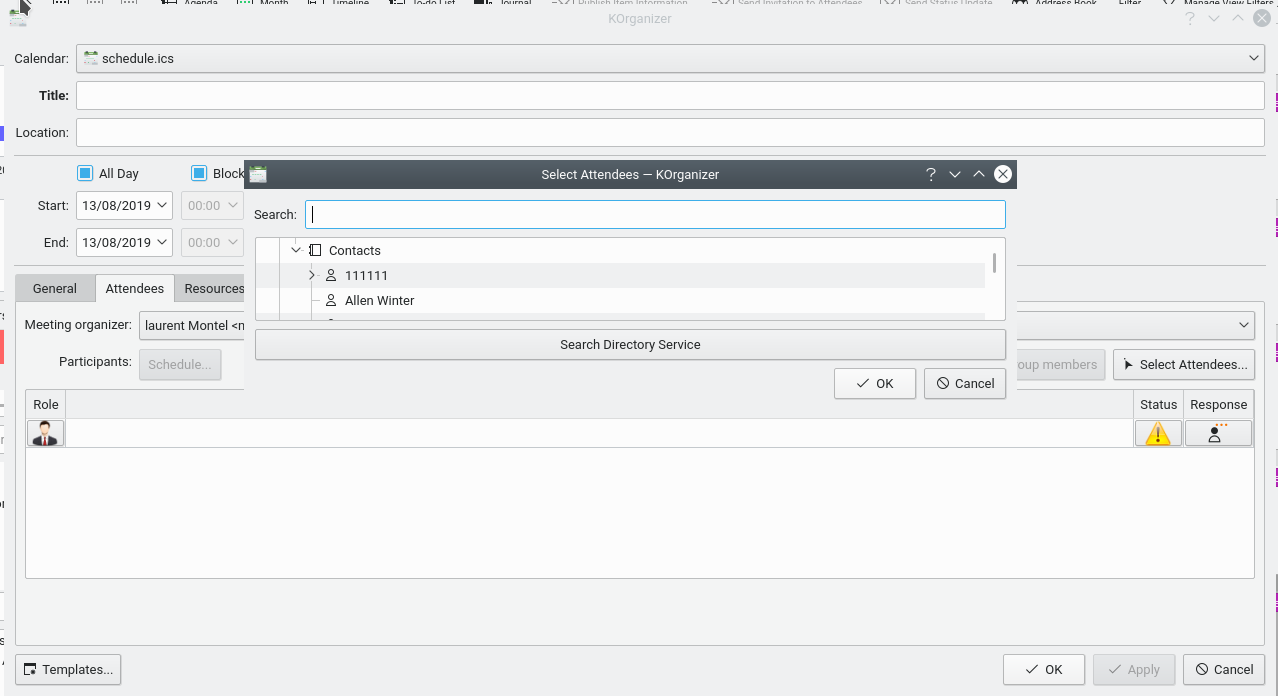Viewport: 1278px width, 696px height.
Task: Click the Search field in Select Attendees
Action: tap(655, 215)
